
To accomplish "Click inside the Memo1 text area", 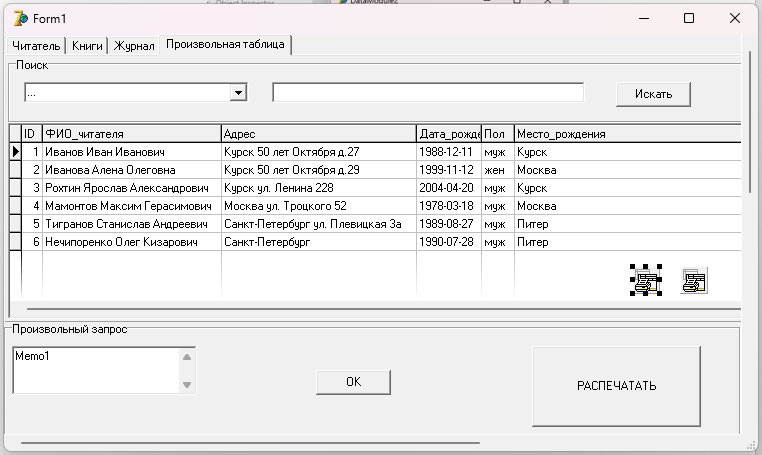I will pos(96,370).
